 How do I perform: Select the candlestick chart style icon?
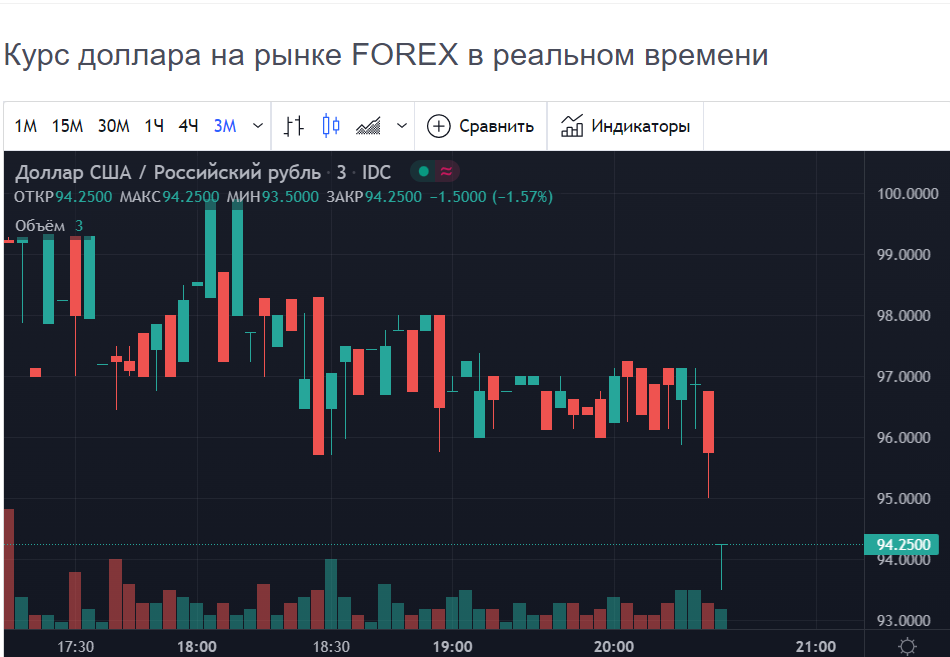click(x=331, y=126)
